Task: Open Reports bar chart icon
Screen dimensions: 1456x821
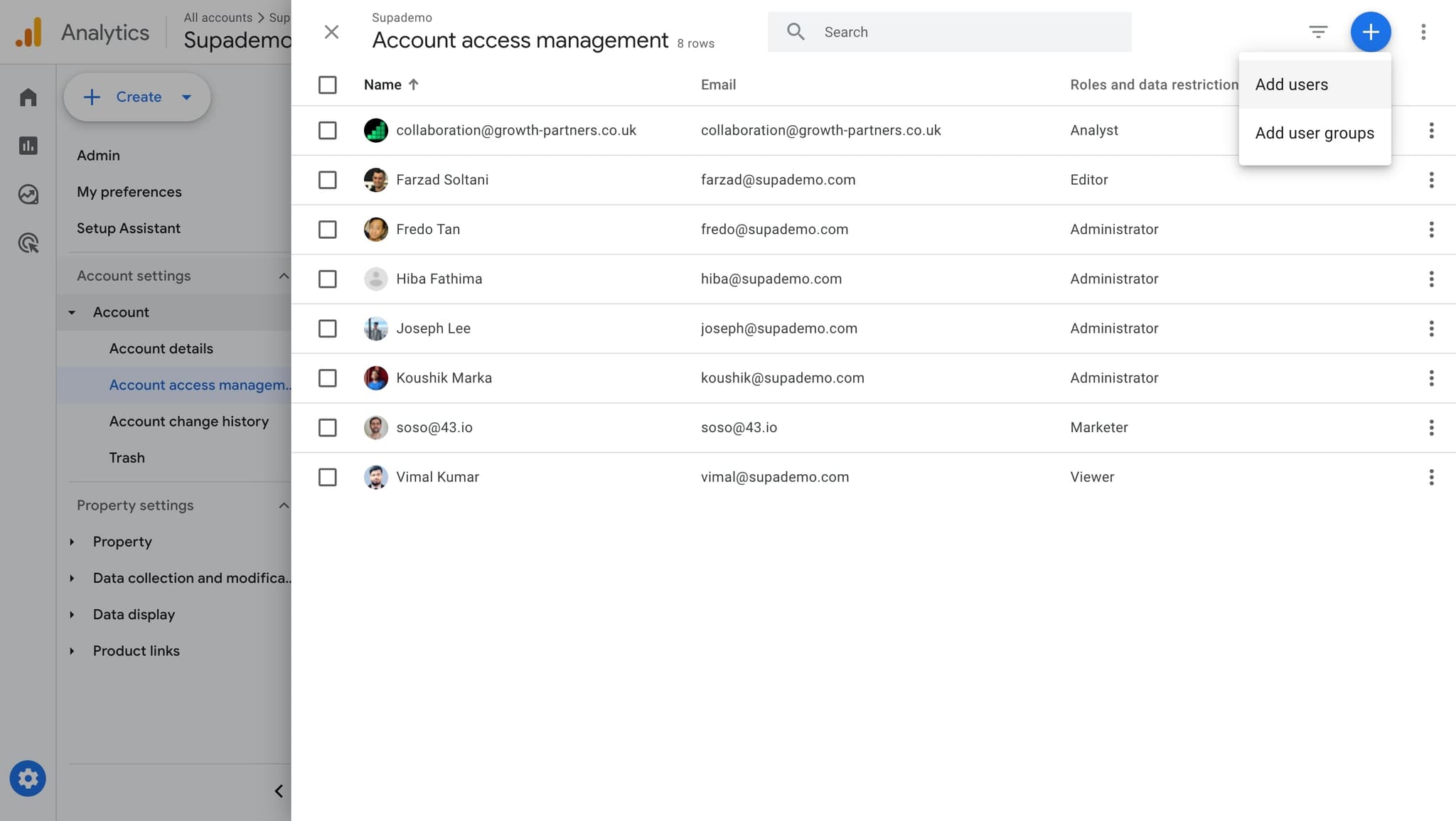Action: pos(28,146)
